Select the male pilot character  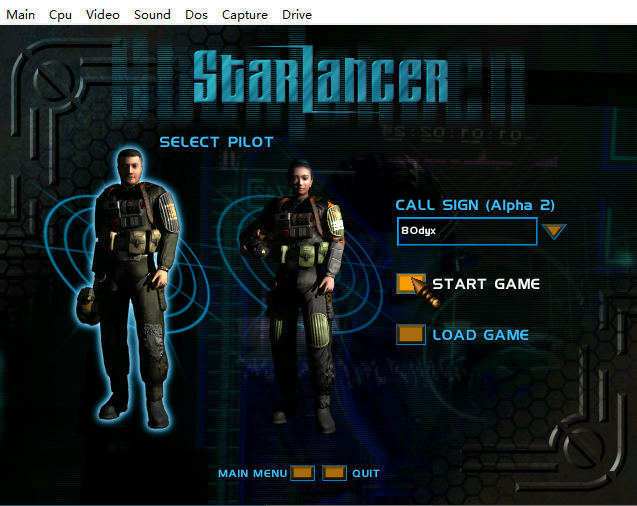(130, 288)
